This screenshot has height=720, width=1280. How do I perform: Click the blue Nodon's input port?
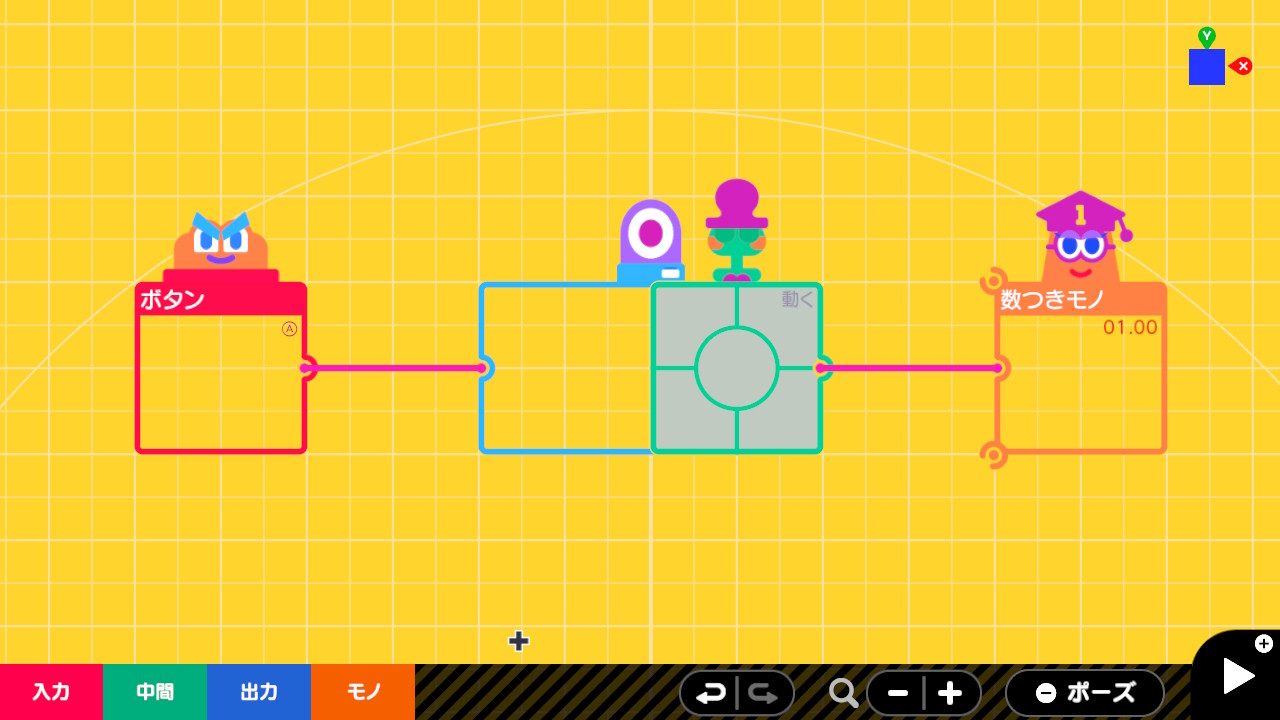[483, 368]
